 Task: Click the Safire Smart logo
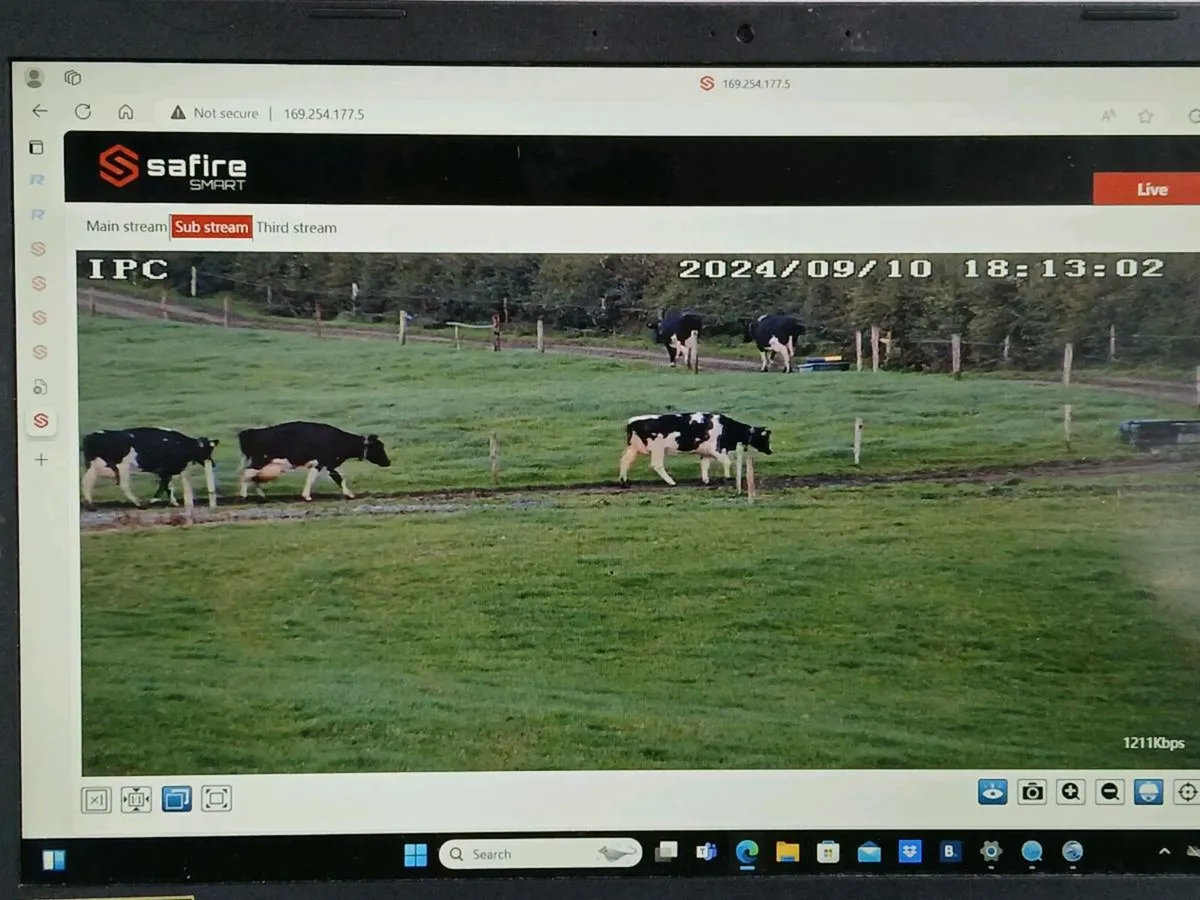point(170,168)
